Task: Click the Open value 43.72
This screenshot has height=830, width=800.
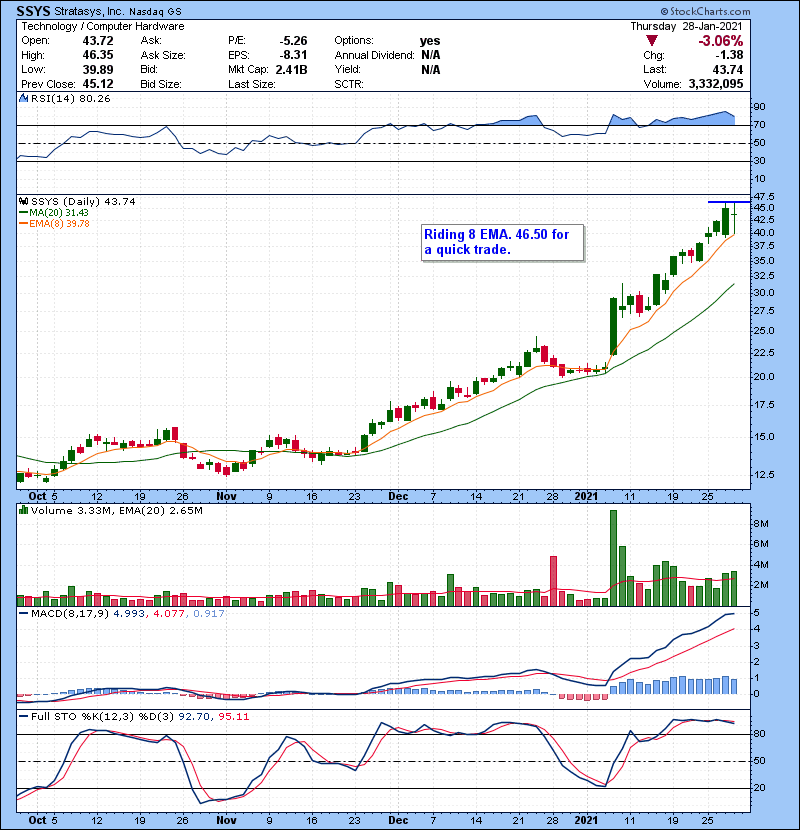Action: coord(98,41)
